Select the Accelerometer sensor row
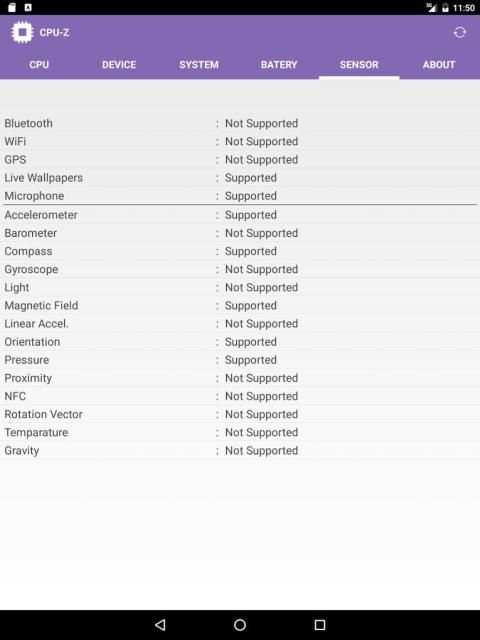 [240, 215]
